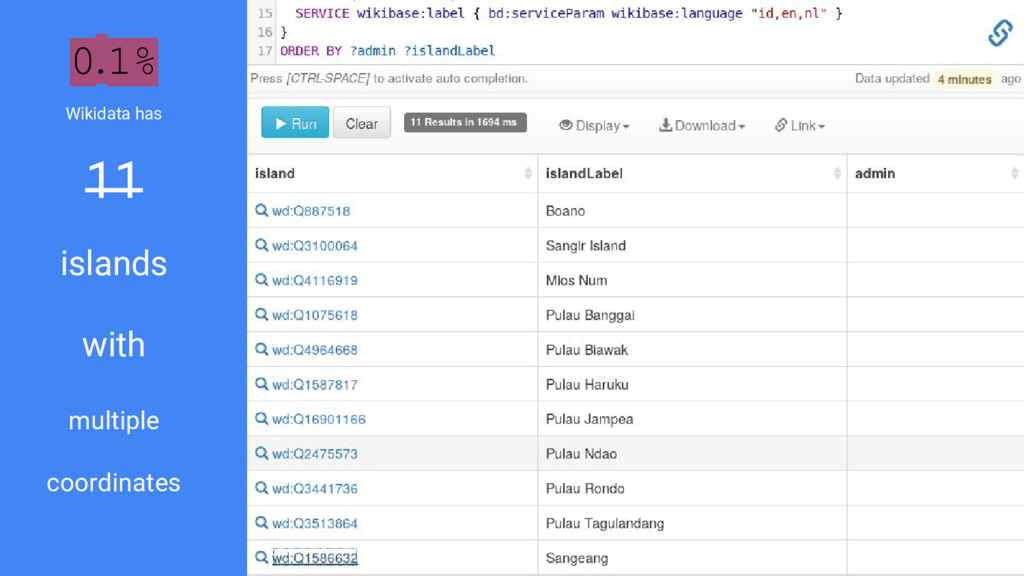Open entity link wd:Q887518
The width and height of the screenshot is (1024, 576).
point(311,211)
